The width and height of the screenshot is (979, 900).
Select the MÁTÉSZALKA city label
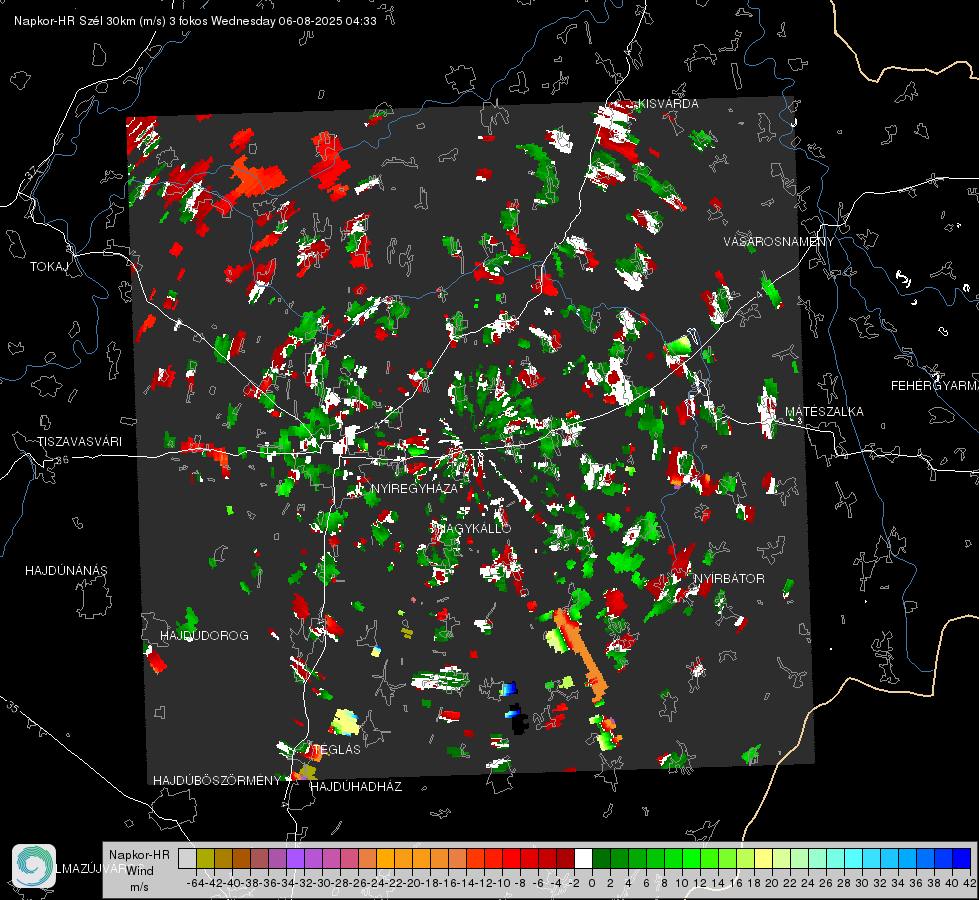click(824, 412)
